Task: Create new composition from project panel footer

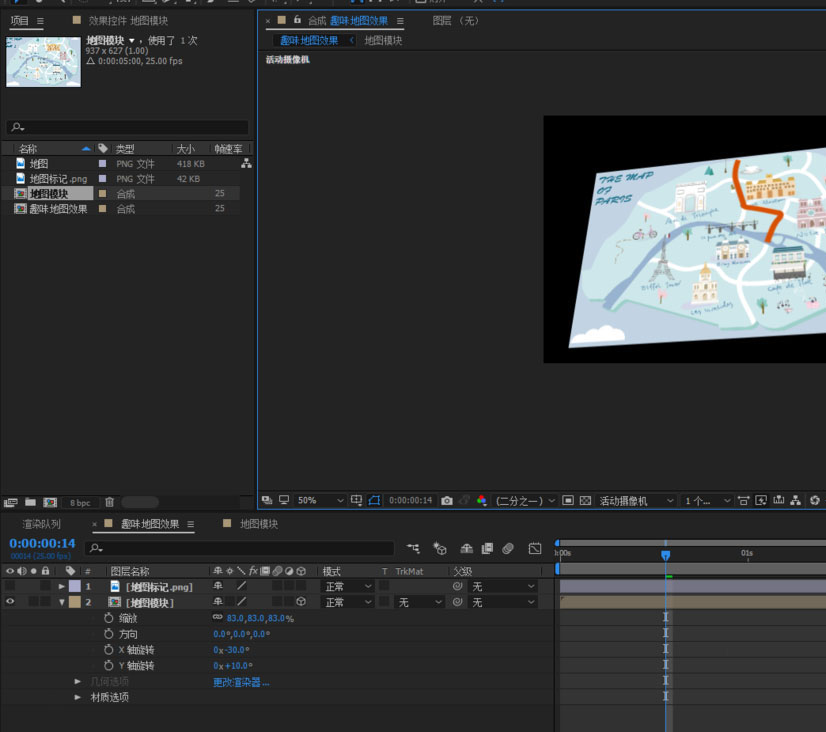Action: pyautogui.click(x=50, y=502)
